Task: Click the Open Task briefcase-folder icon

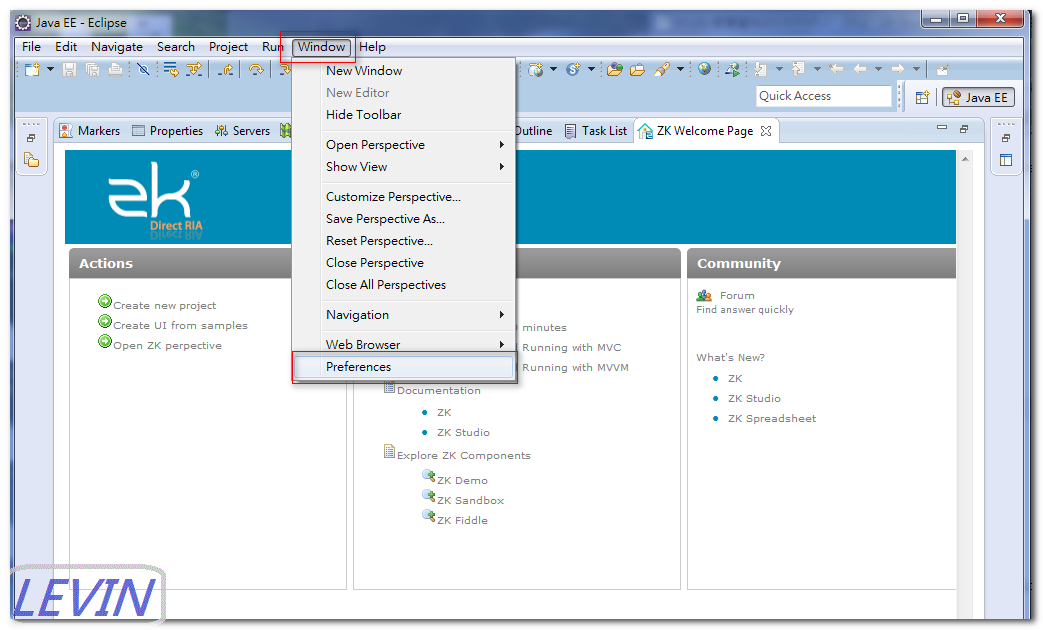Action: [637, 69]
